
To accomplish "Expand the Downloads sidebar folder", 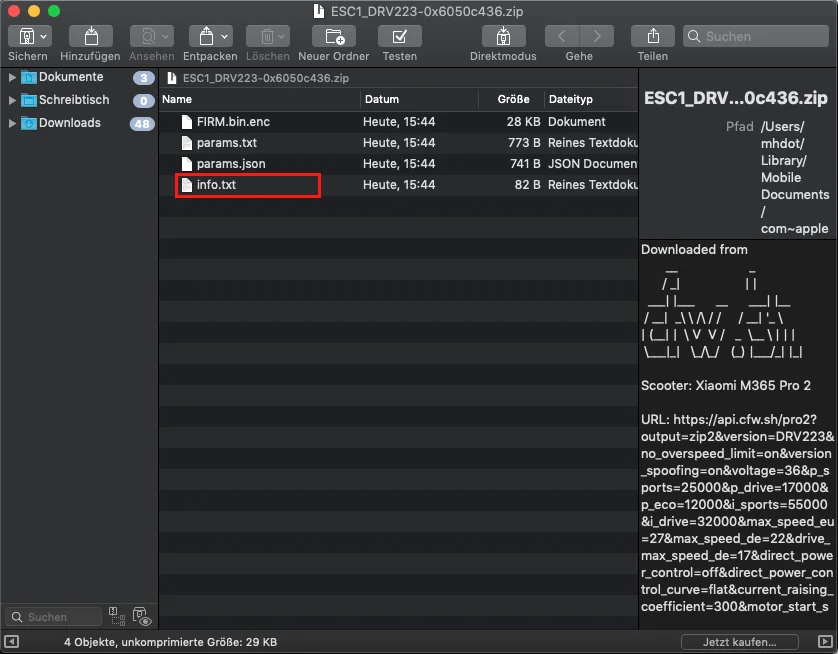I will coord(12,123).
